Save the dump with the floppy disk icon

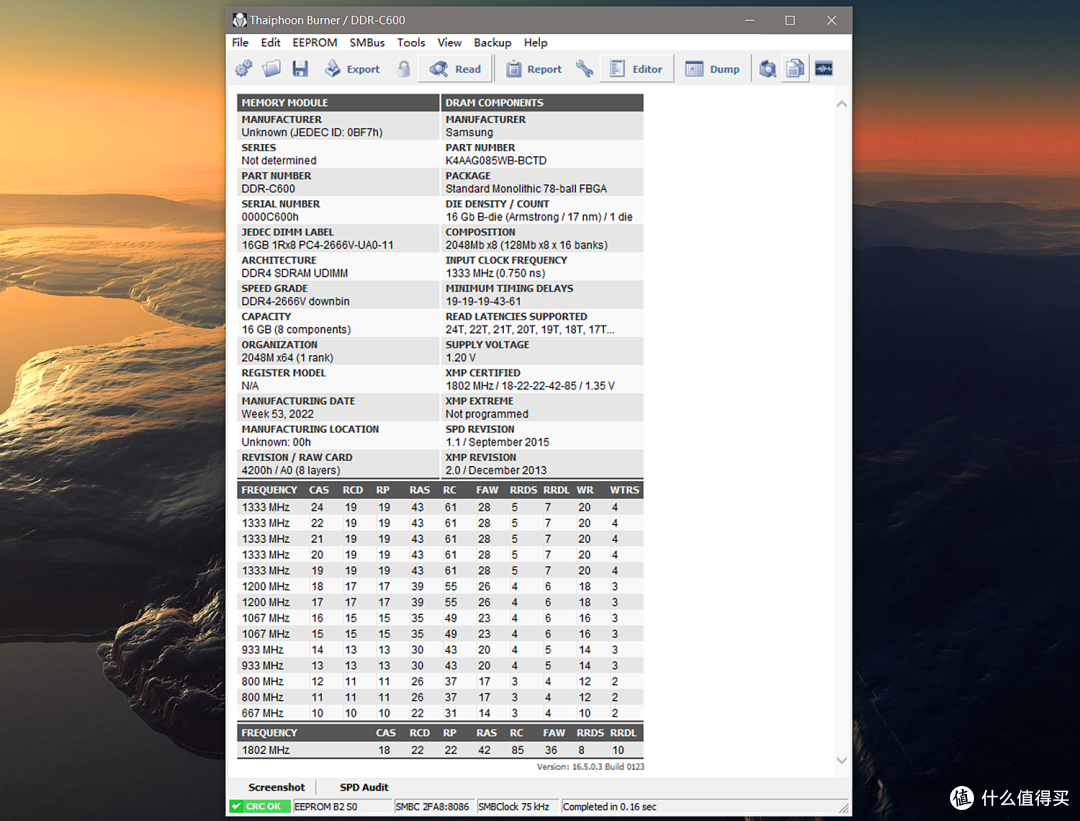(x=300, y=69)
